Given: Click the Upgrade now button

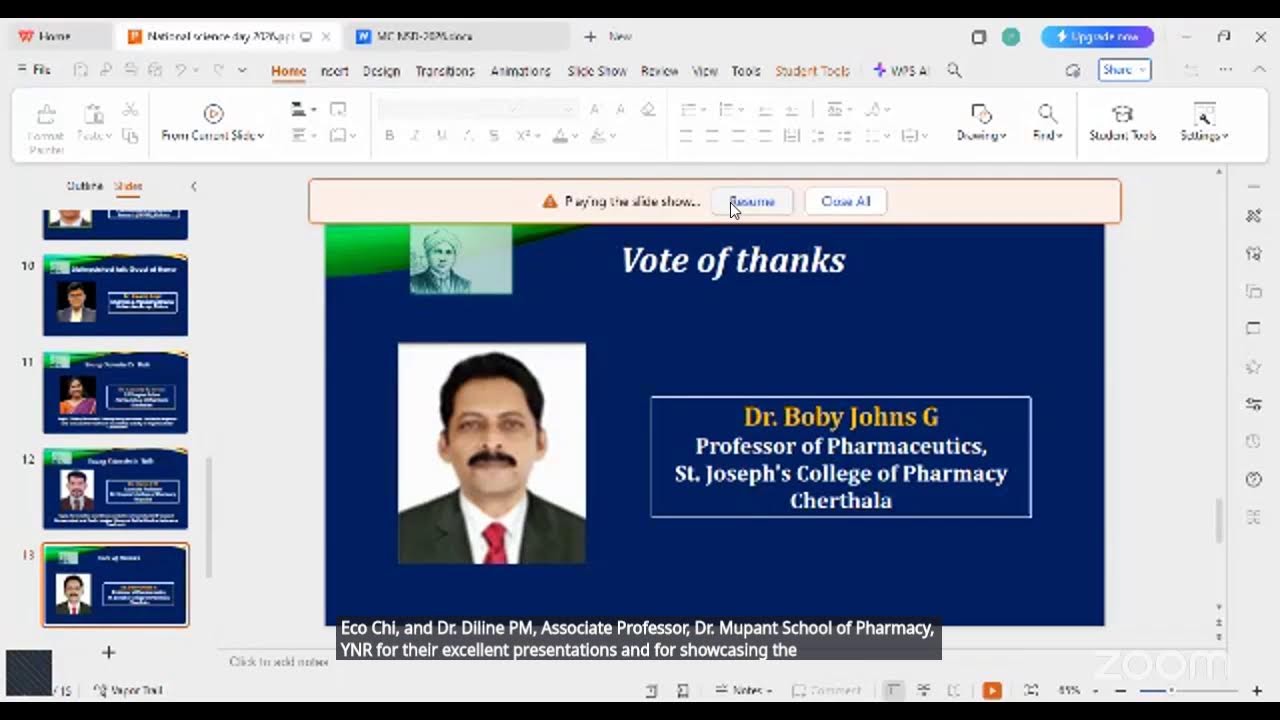Looking at the screenshot, I should (1097, 37).
